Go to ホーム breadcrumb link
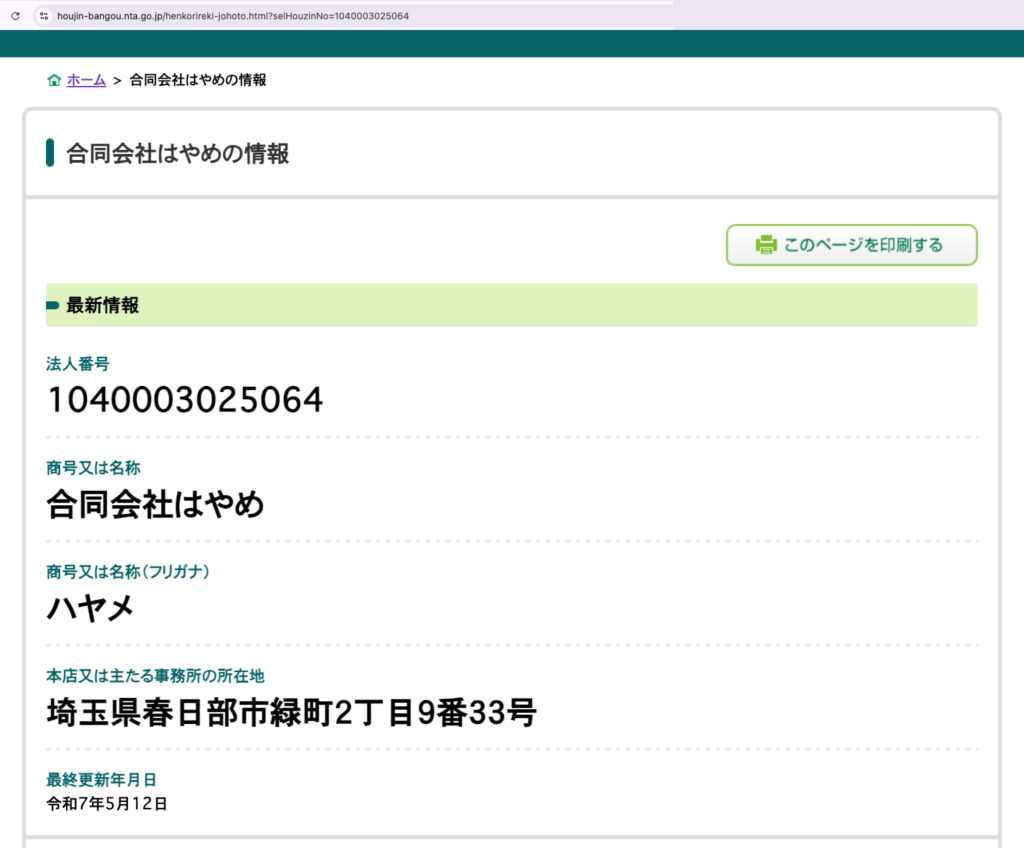The image size is (1024, 848). (86, 80)
